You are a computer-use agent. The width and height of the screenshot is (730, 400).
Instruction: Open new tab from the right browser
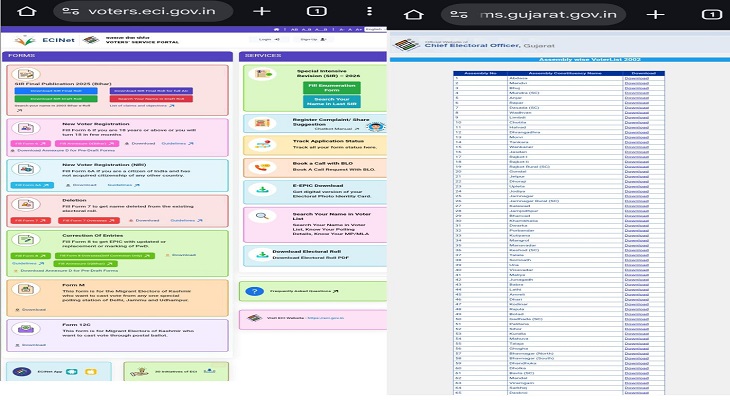[x=657, y=12]
